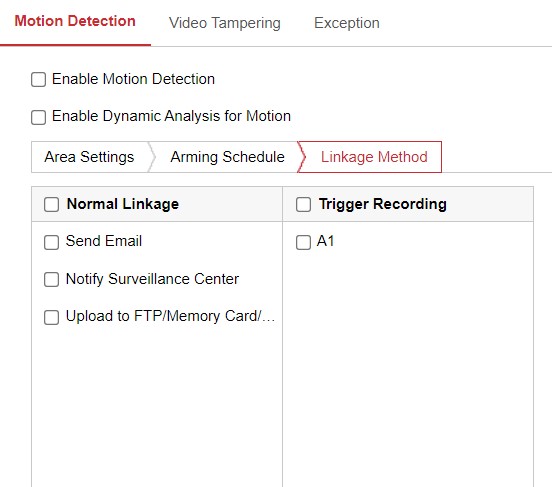Click the A1 label text

pyautogui.click(x=325, y=241)
